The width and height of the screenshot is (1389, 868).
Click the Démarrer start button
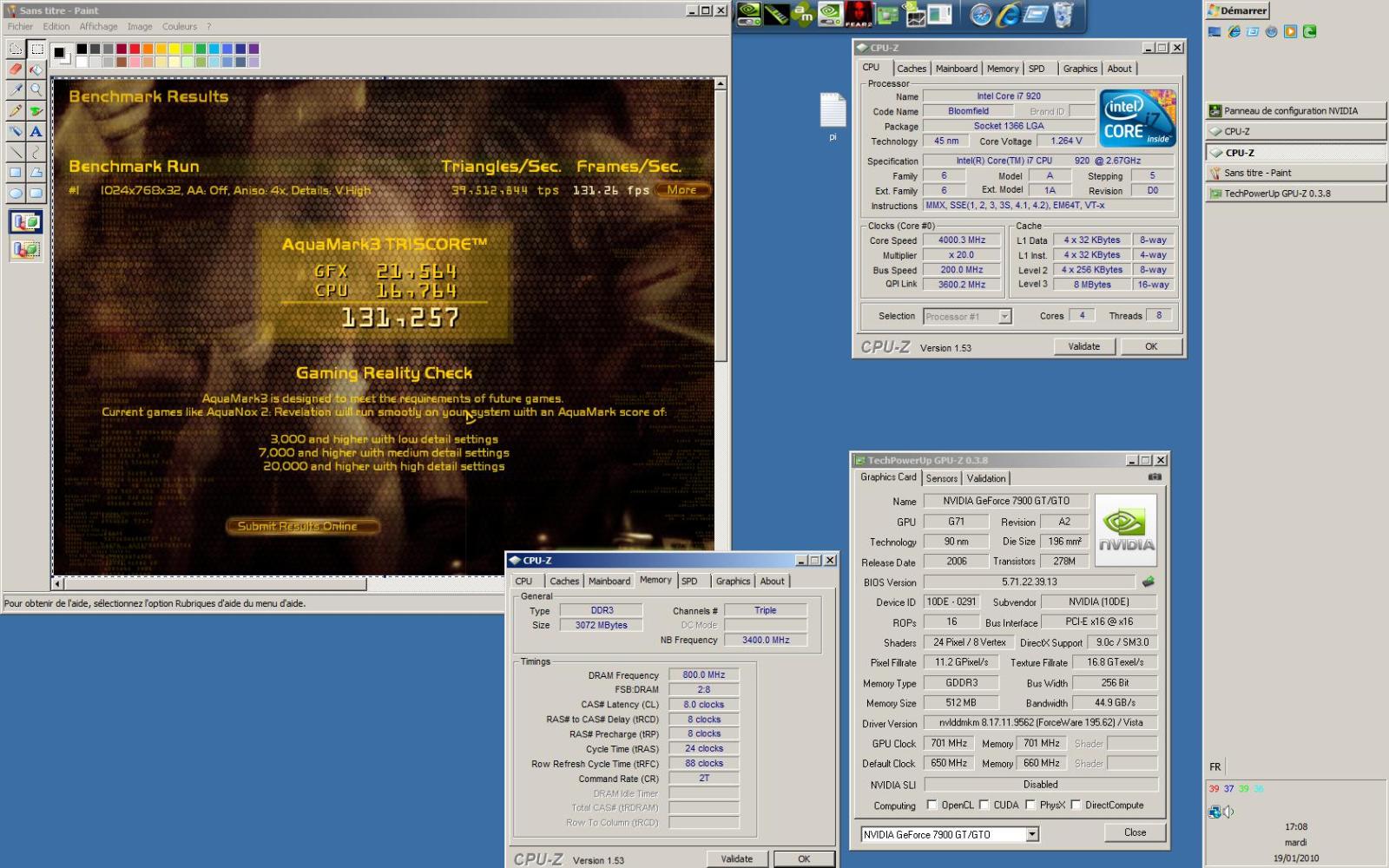tap(1238, 10)
